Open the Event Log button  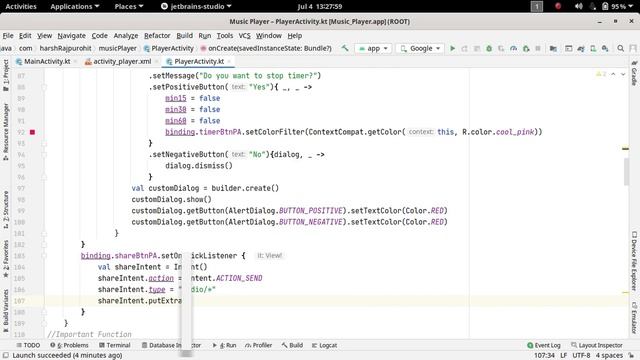point(544,345)
